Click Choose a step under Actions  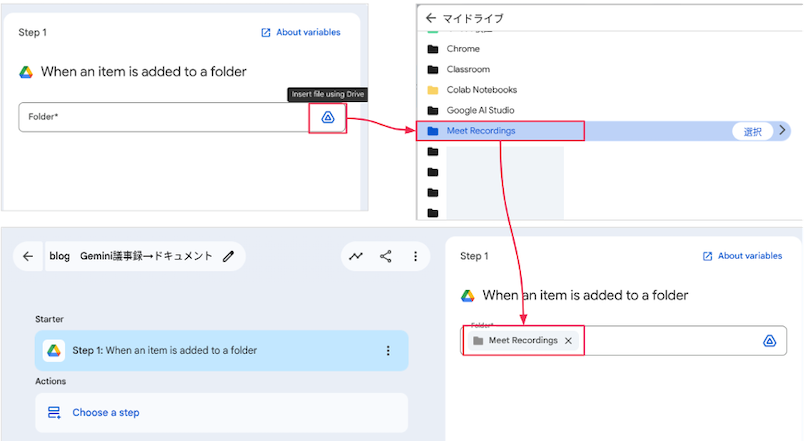pyautogui.click(x=106, y=412)
